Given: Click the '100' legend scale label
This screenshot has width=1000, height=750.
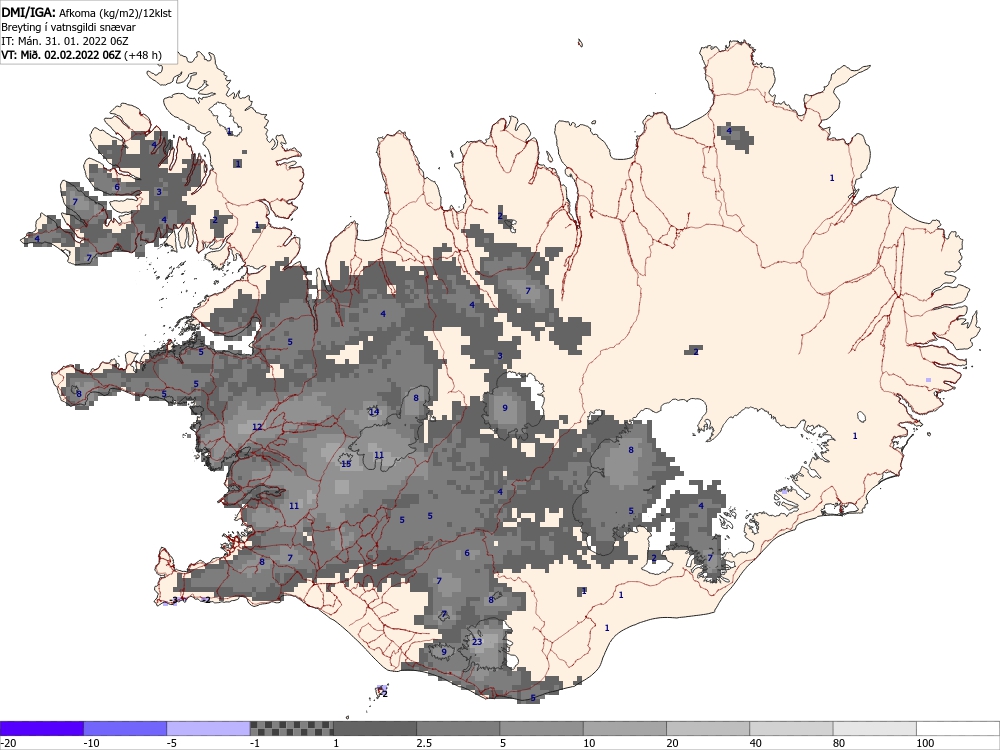Looking at the screenshot, I should coord(925,743).
